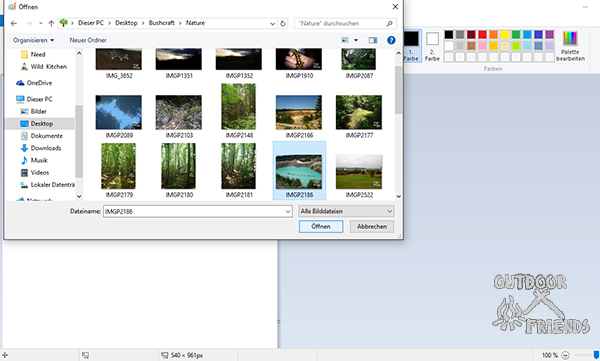Select the IMGP2186 turquoise lake thumbnail

click(299, 172)
